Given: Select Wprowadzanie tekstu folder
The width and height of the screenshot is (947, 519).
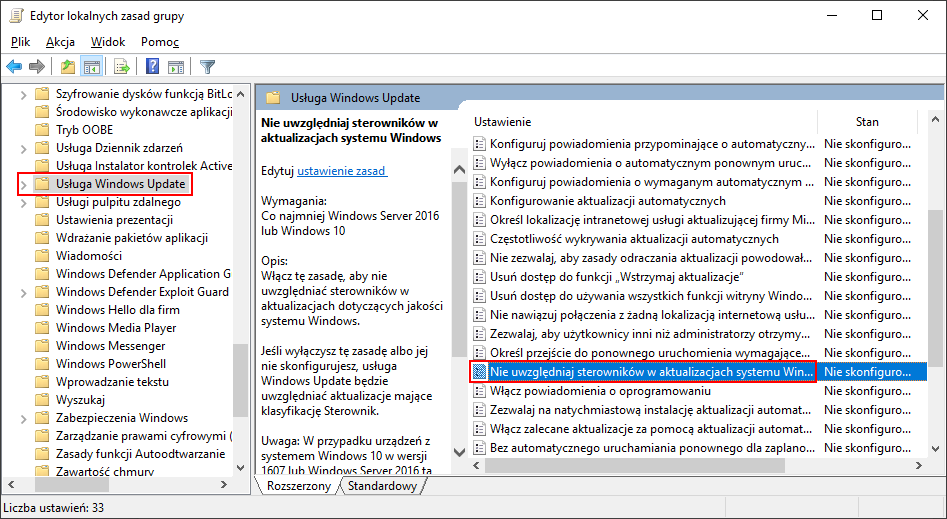Looking at the screenshot, I should click(x=112, y=382).
